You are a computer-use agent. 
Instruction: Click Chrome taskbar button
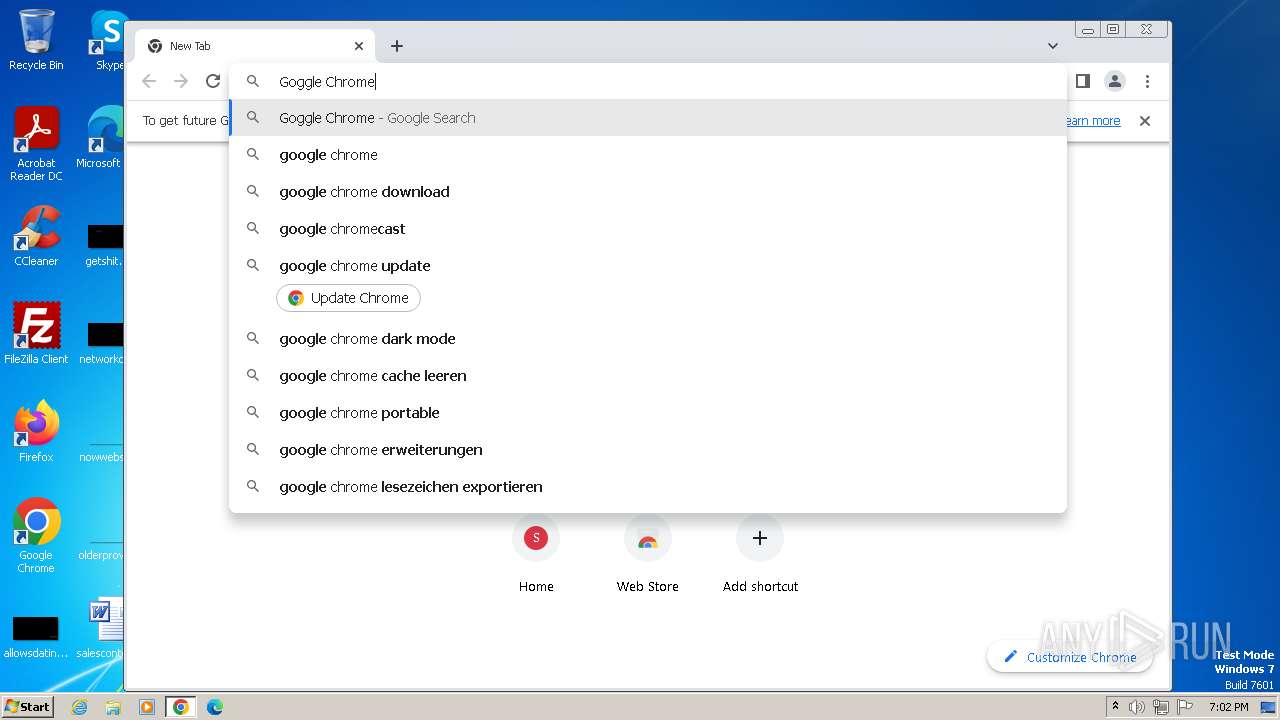pos(181,707)
